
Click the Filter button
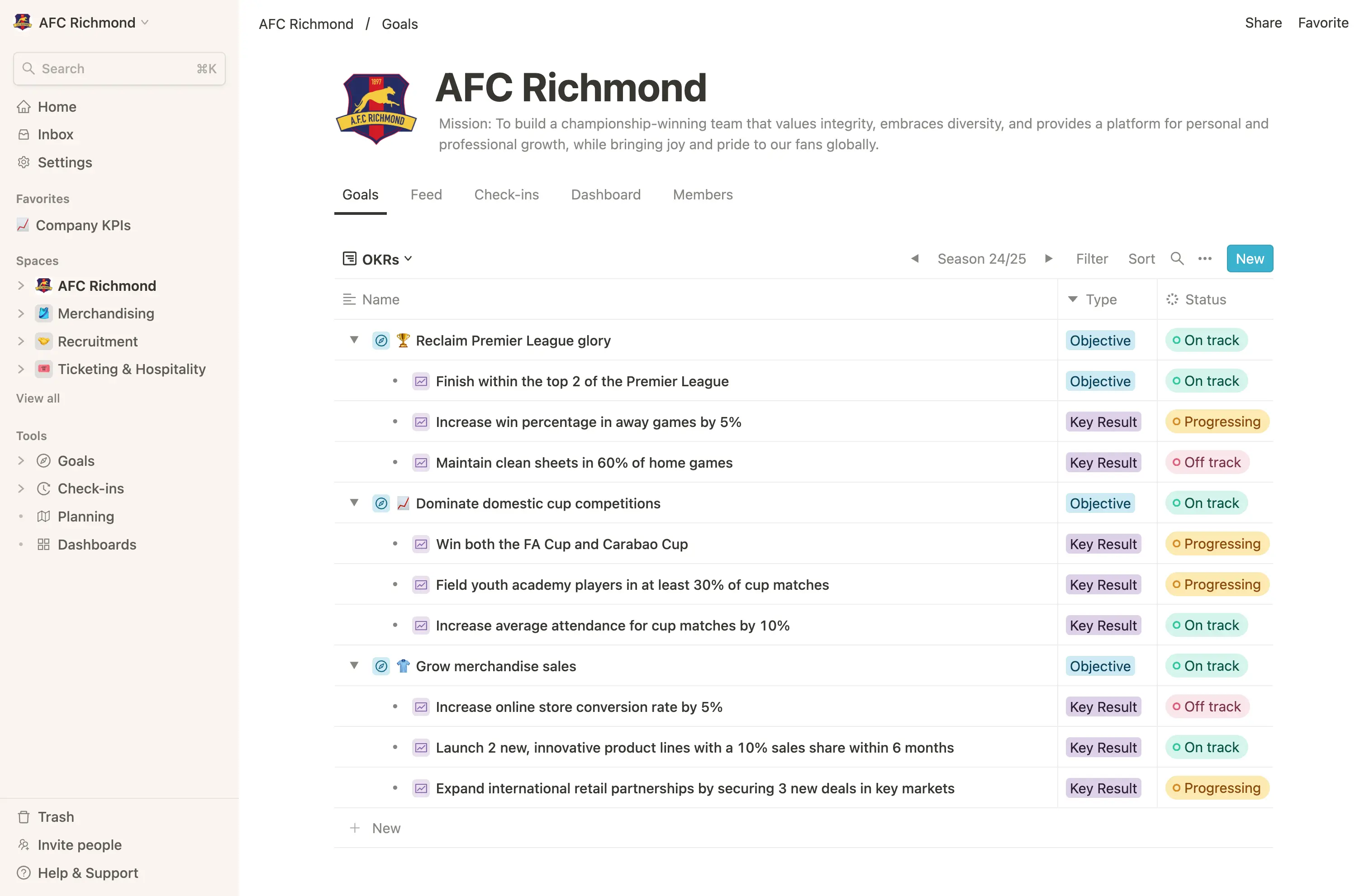(x=1091, y=259)
